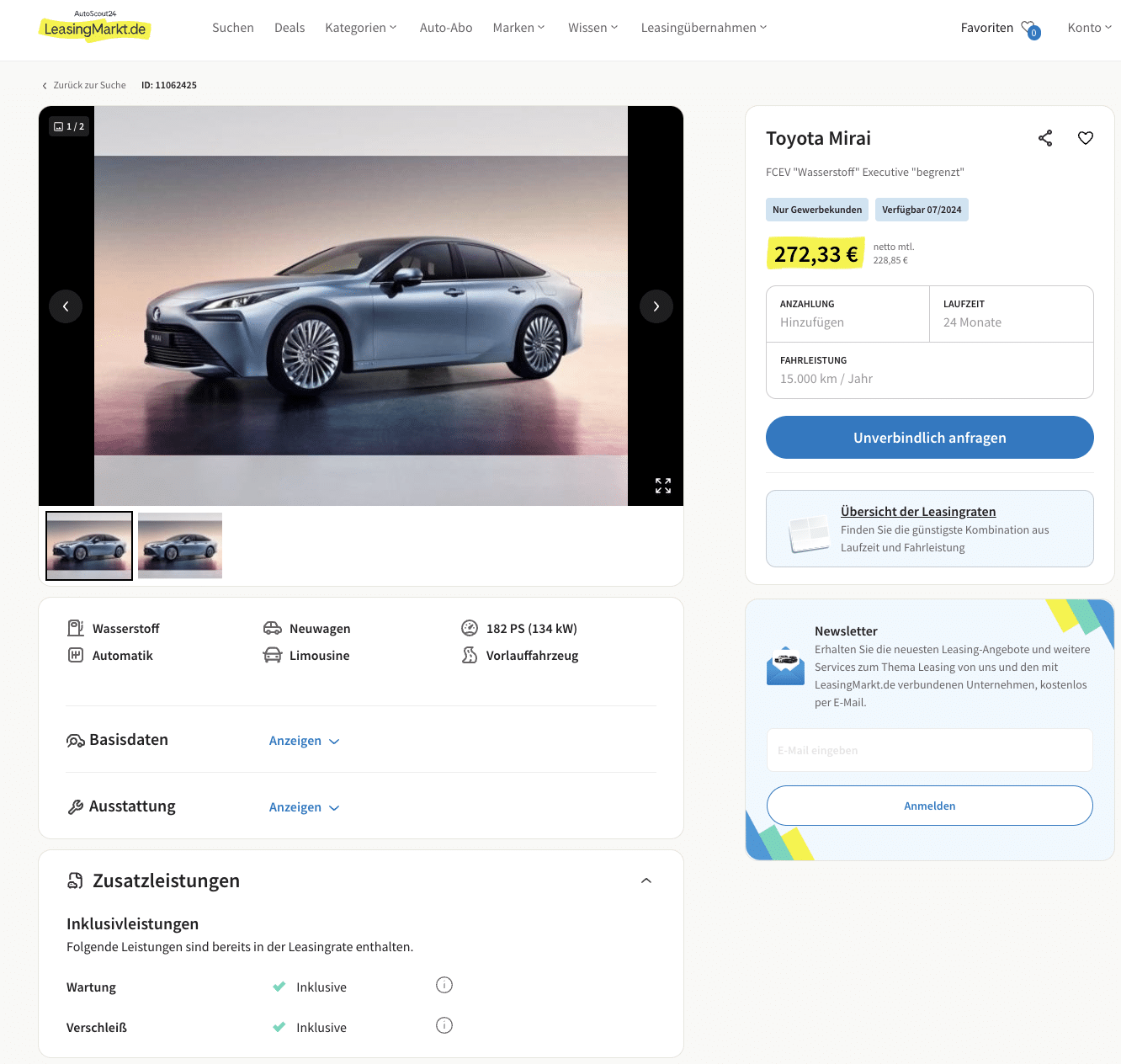Go to Suchen in navigation

pyautogui.click(x=233, y=28)
